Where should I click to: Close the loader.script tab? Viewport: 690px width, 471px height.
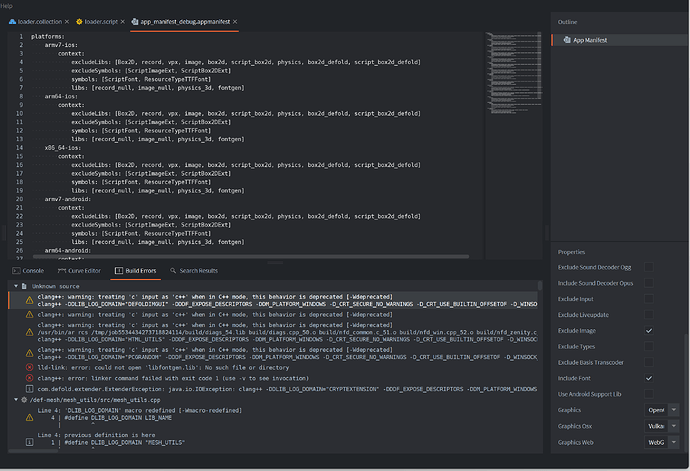click(123, 22)
